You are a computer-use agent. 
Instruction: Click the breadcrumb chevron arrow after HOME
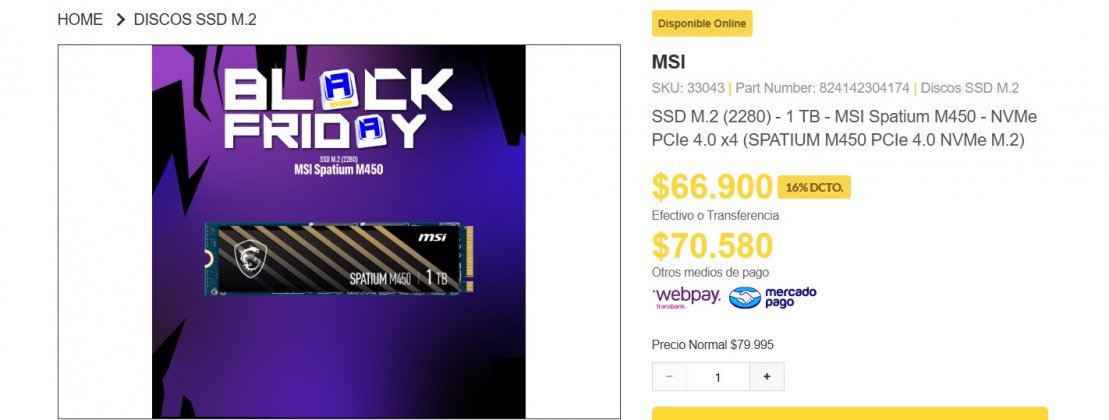120,19
